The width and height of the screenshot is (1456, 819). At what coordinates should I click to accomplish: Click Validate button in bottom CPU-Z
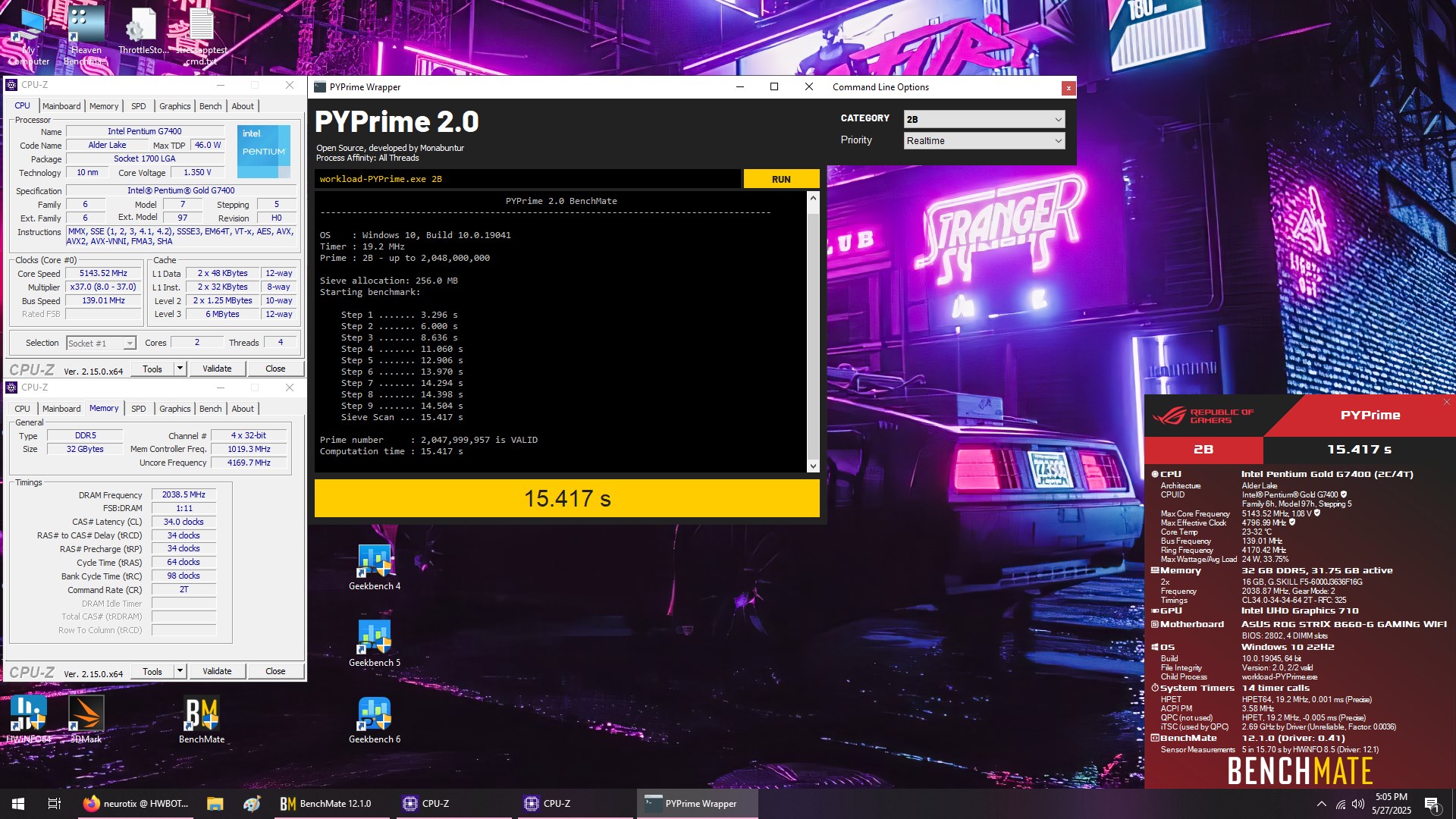217,671
